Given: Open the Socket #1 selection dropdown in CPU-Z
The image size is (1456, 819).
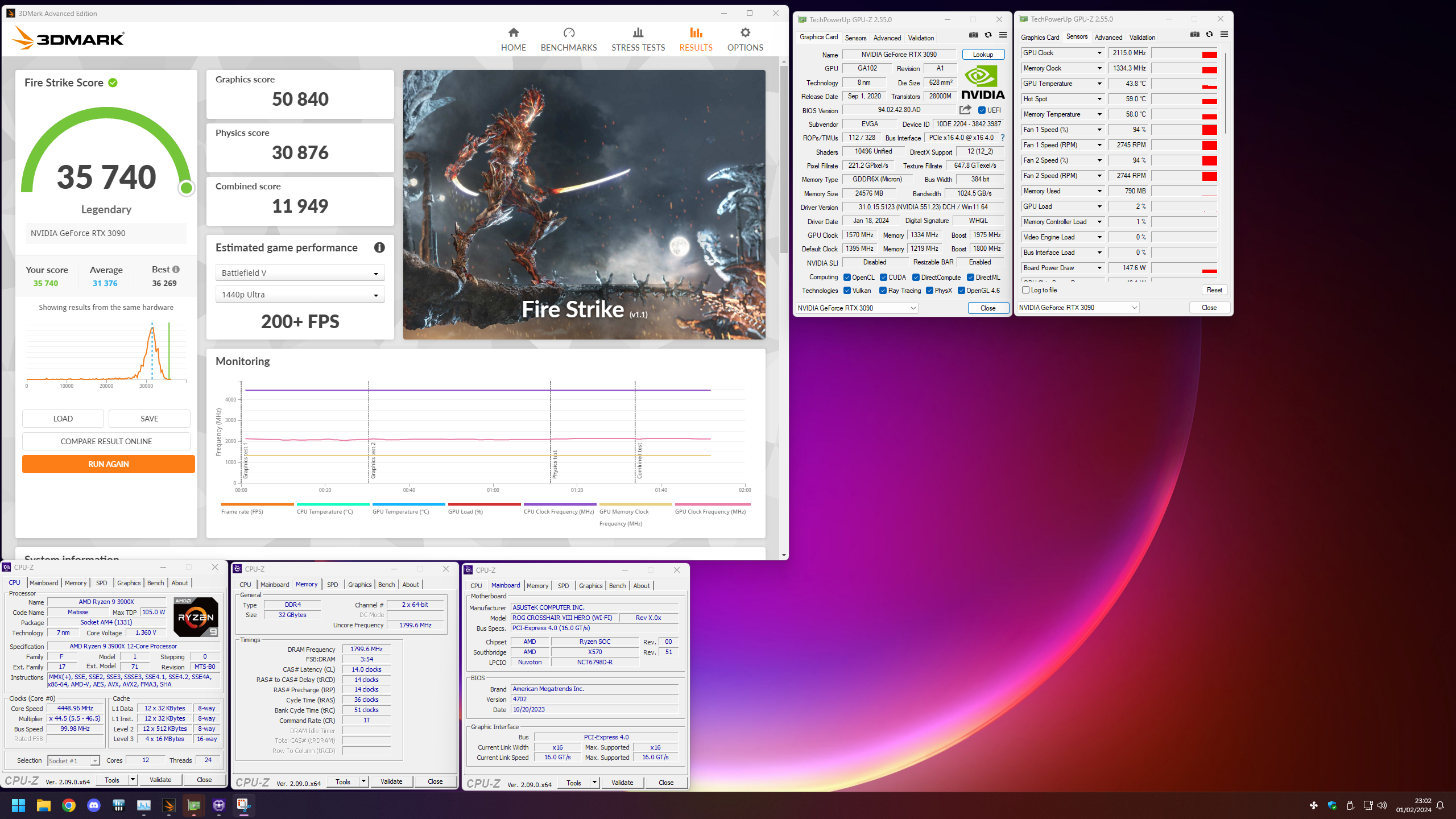Looking at the screenshot, I should 73,760.
